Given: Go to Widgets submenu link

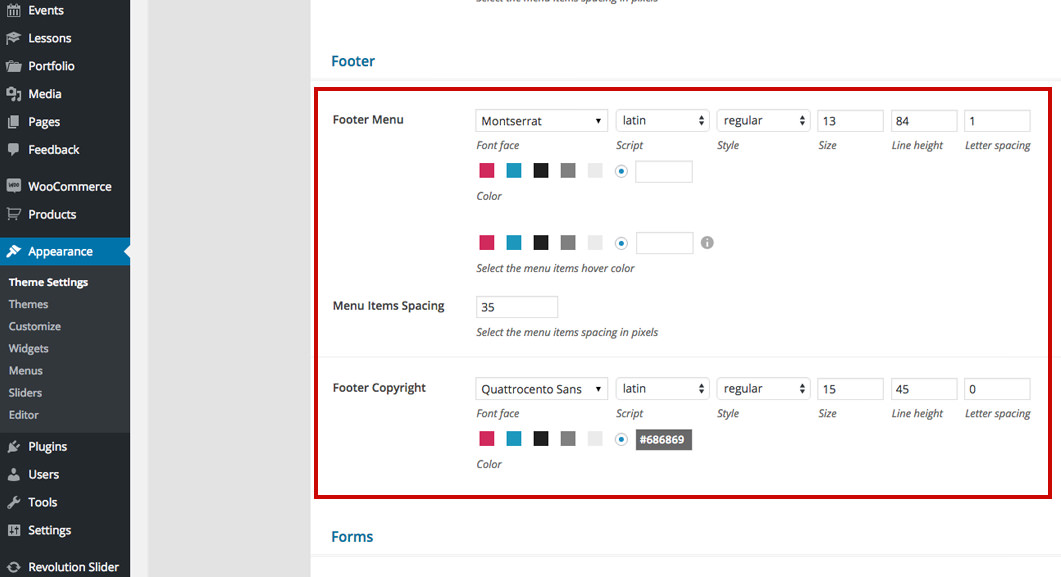Looking at the screenshot, I should (28, 348).
